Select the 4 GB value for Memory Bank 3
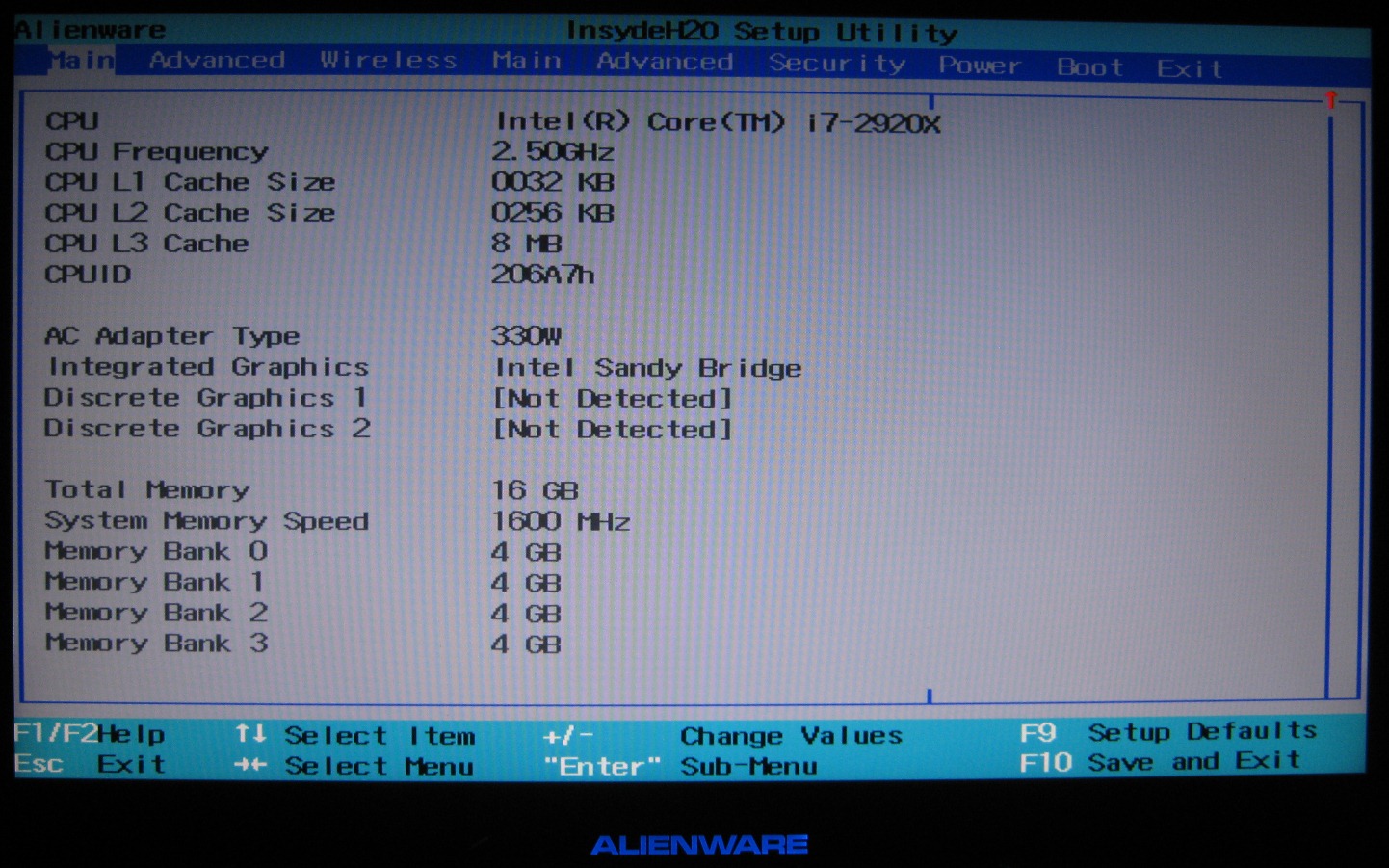 [526, 644]
